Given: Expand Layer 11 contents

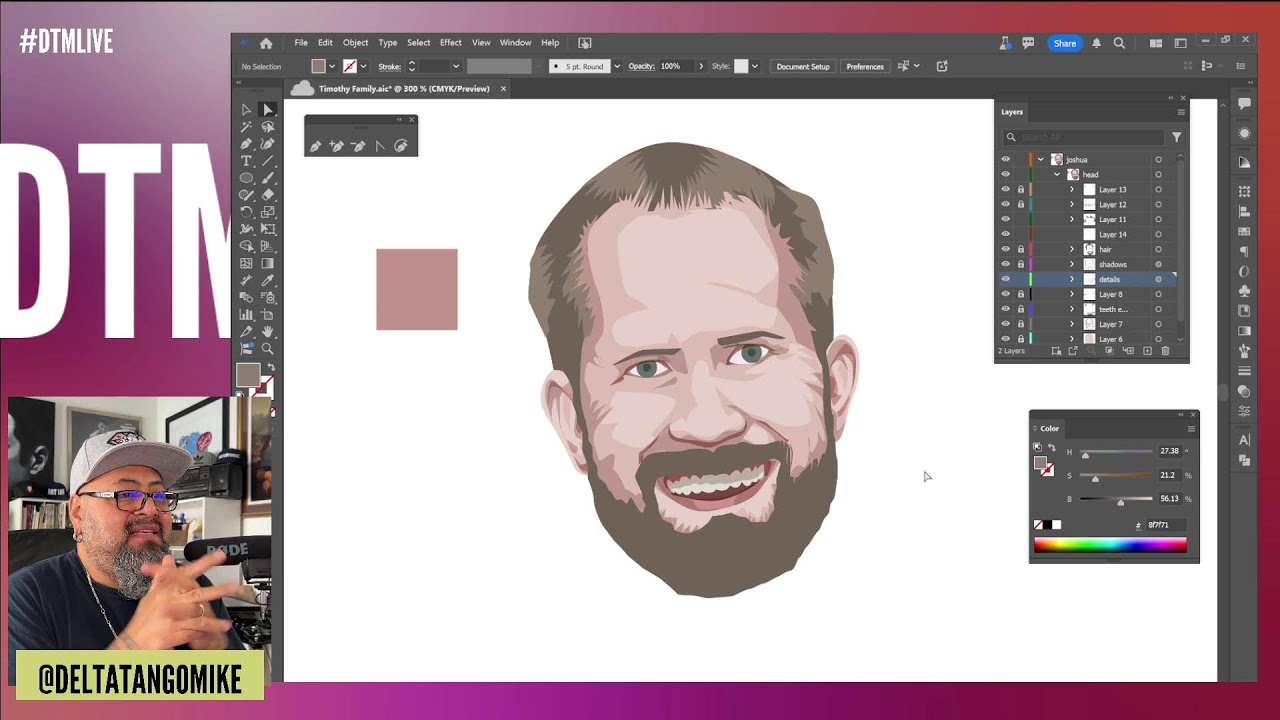Looking at the screenshot, I should [1072, 219].
